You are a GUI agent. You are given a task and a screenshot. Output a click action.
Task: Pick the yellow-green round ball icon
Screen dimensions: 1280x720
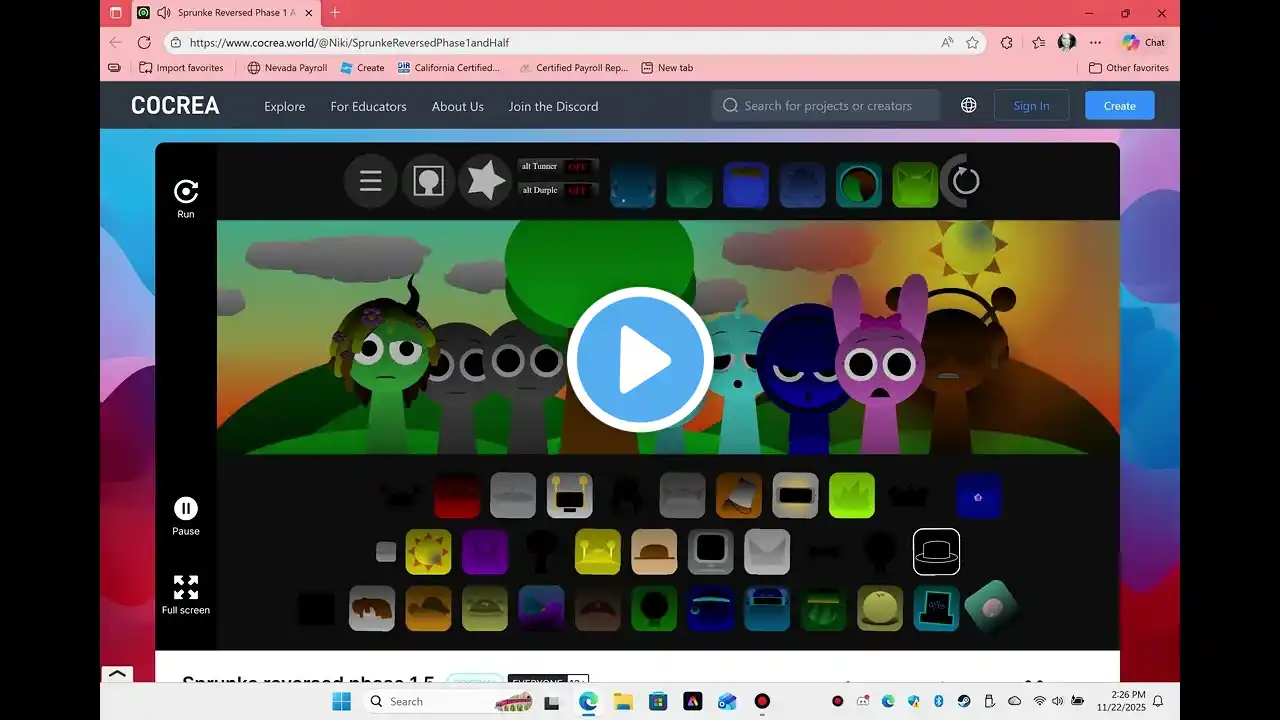coord(880,608)
